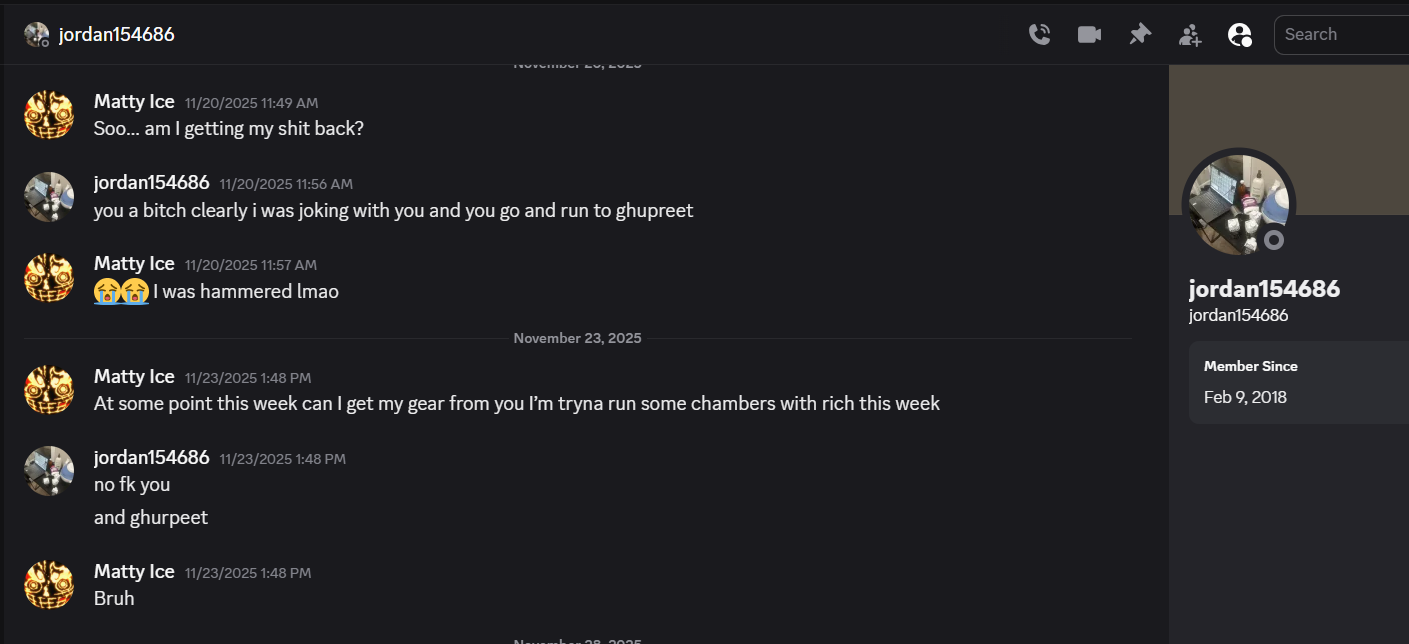Screen dimensions: 1409x644
Task: Click jordan154686's avatar on 11:56 AM message
Action: (49, 197)
